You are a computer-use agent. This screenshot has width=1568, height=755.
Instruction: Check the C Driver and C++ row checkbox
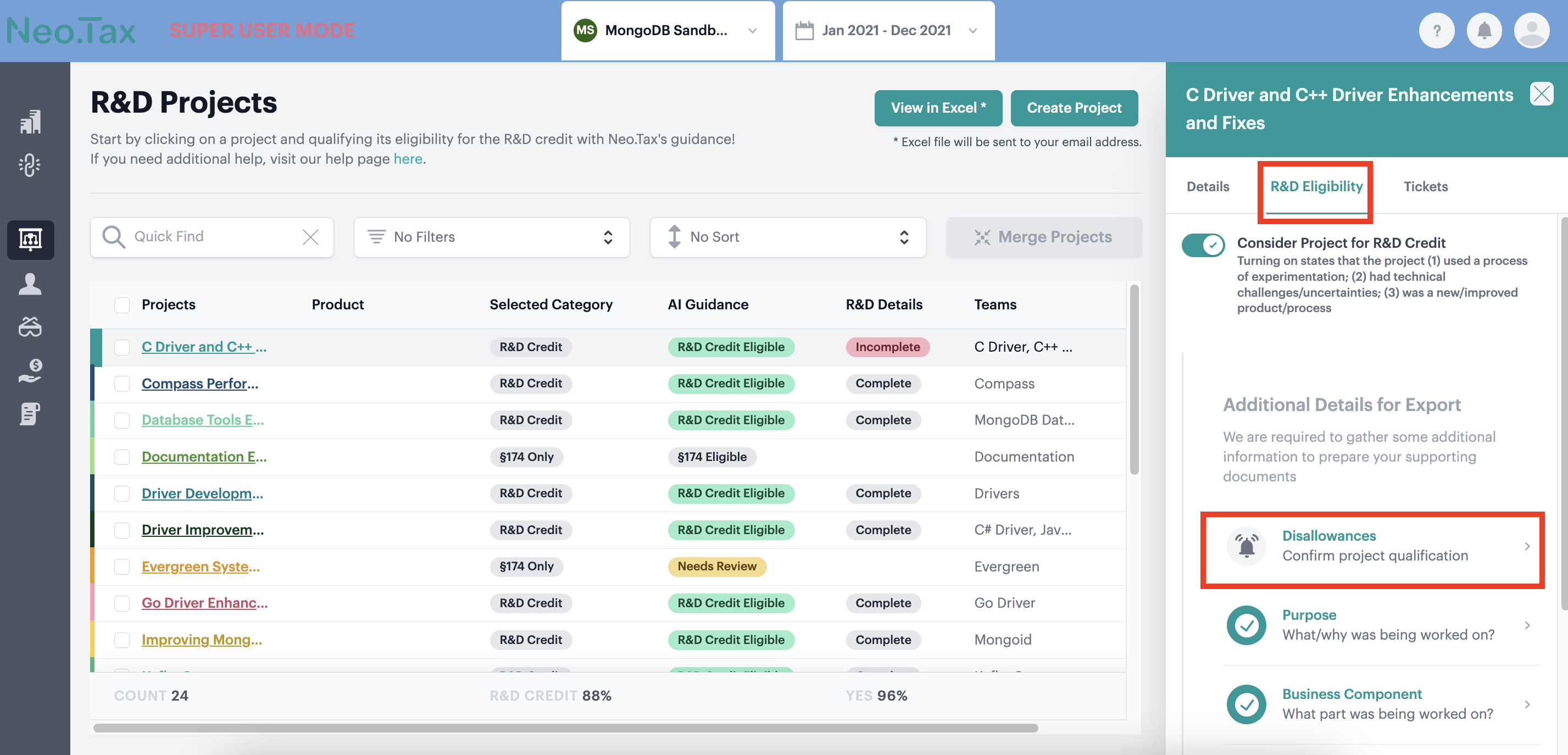122,347
